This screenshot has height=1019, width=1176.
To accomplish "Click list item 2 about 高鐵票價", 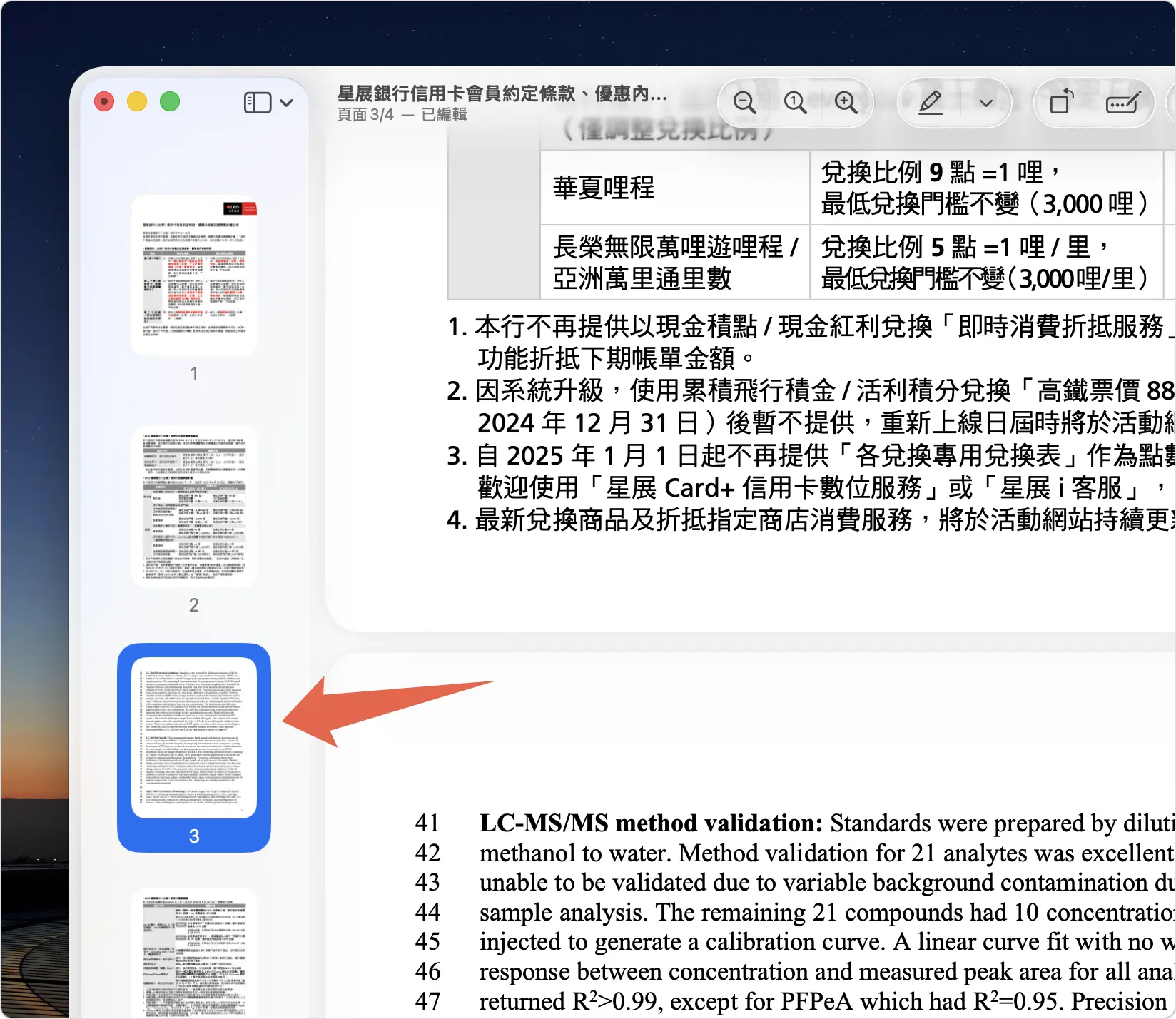I will pos(811,407).
